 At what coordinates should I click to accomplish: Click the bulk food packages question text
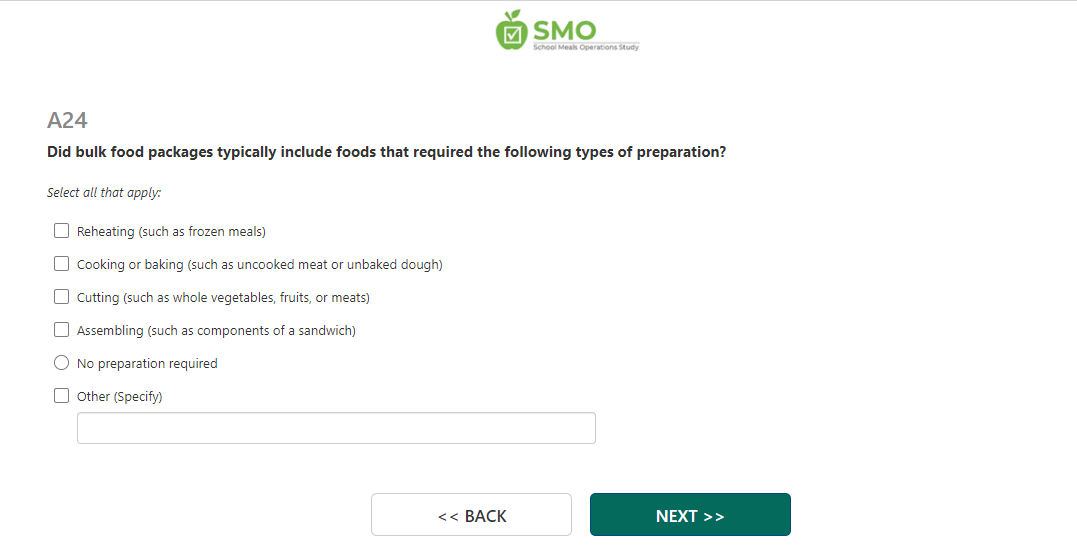point(386,153)
